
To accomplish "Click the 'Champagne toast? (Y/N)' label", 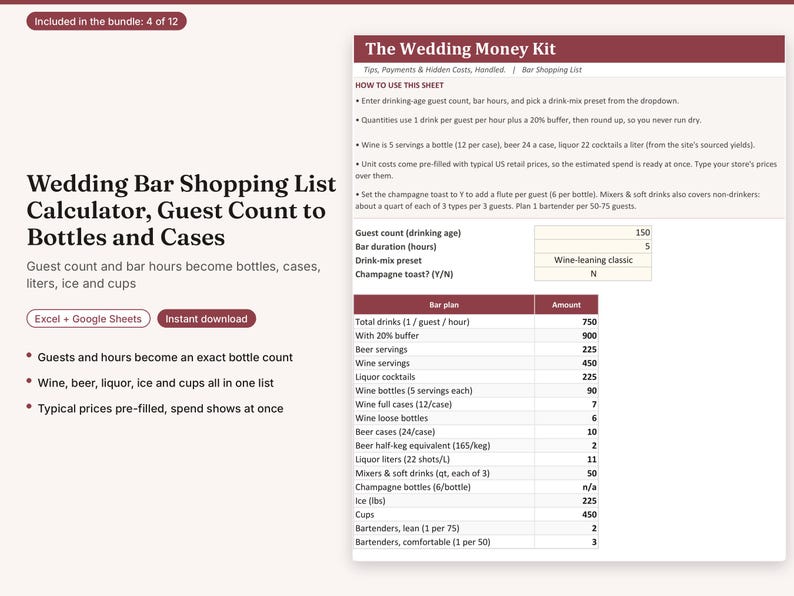I will 404,274.
